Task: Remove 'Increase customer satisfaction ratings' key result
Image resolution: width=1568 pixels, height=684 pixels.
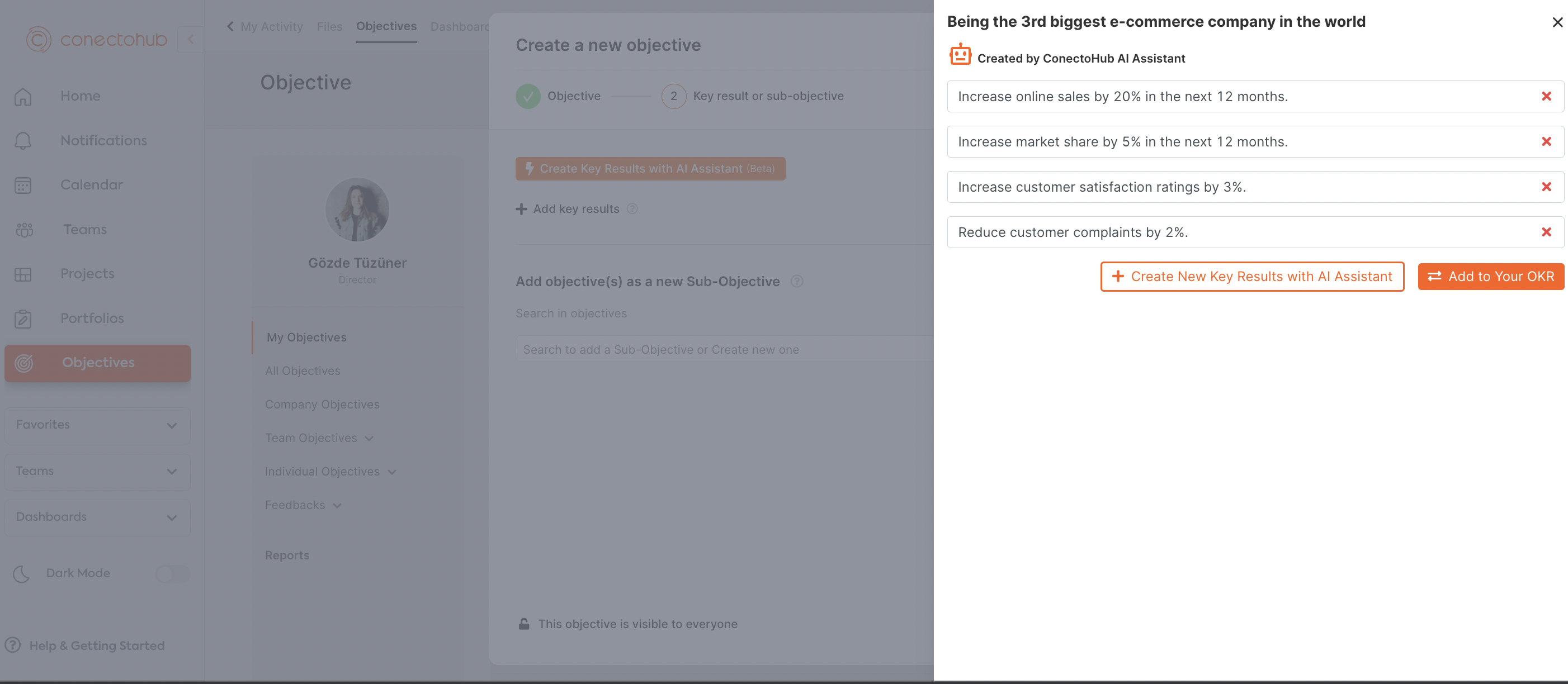Action: (x=1547, y=187)
